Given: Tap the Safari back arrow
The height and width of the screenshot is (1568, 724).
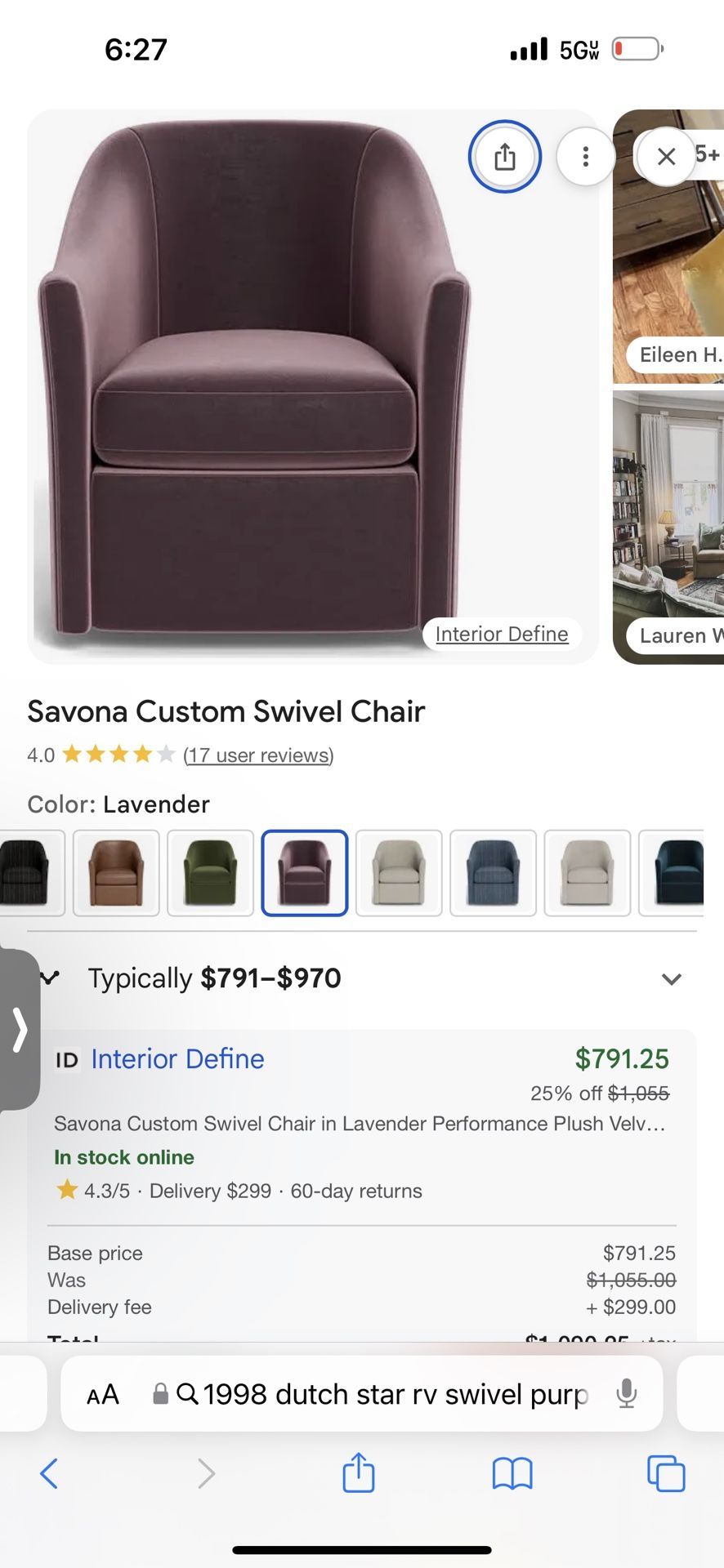Looking at the screenshot, I should point(49,1473).
